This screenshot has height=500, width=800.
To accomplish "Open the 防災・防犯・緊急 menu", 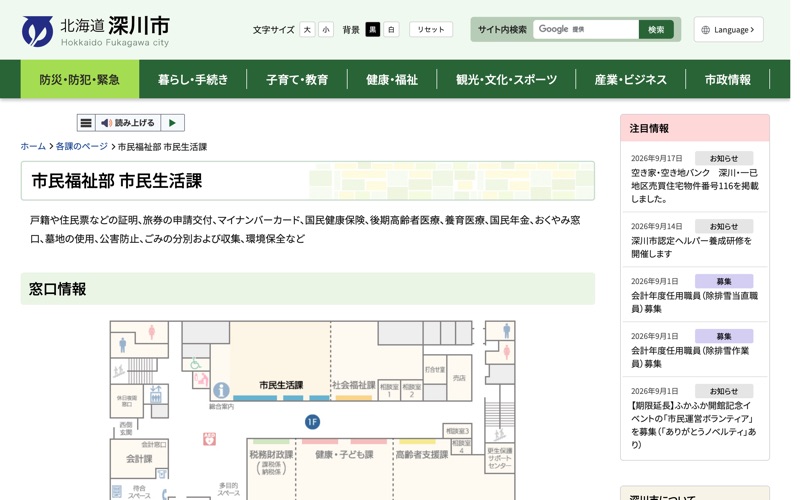I will click(80, 79).
